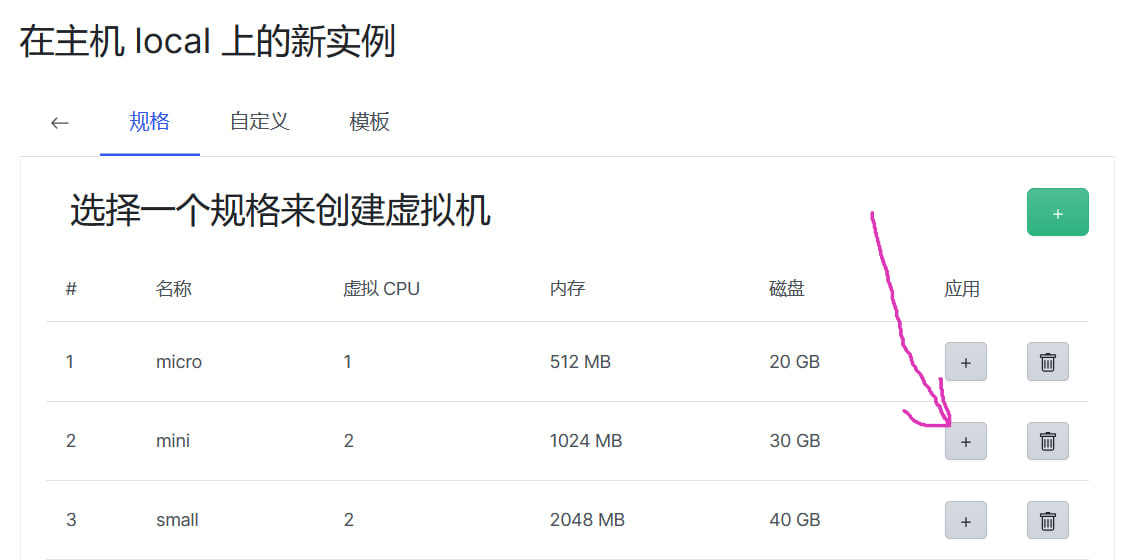Screen dimensions: 1138x560
Task: Apply the mini flavor with plus icon
Action: tap(965, 441)
